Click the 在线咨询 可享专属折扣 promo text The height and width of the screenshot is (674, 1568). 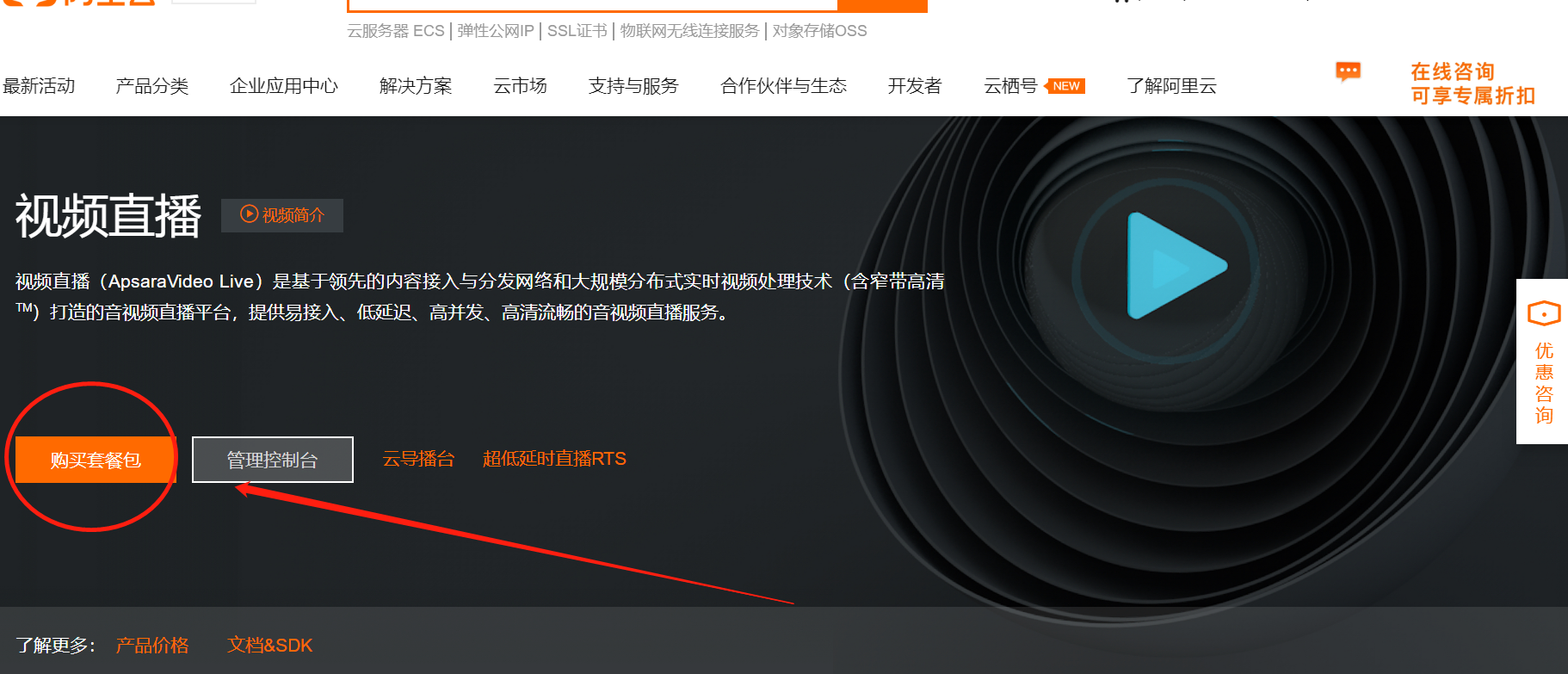(1472, 83)
